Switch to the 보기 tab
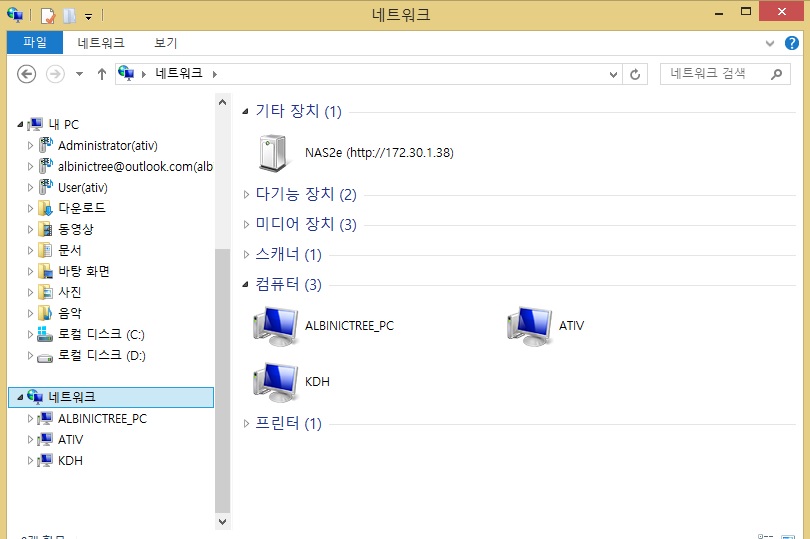 pos(165,43)
